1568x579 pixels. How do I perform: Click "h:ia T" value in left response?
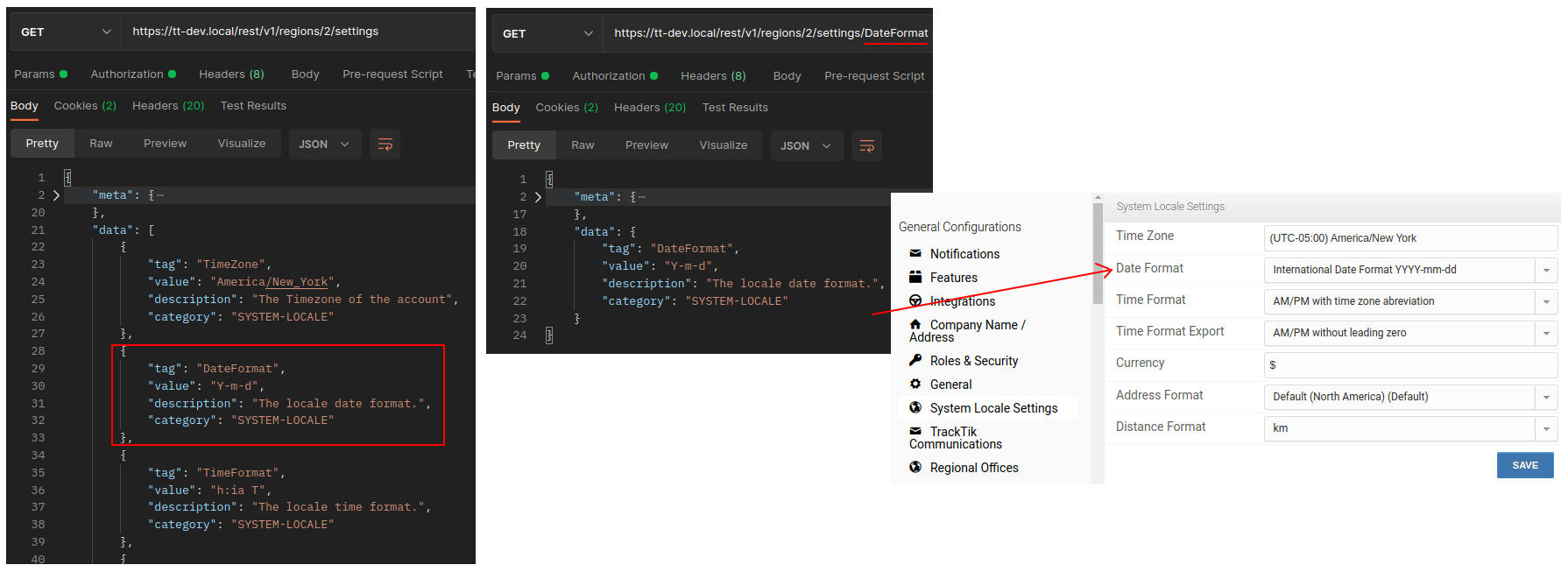pyautogui.click(x=239, y=491)
